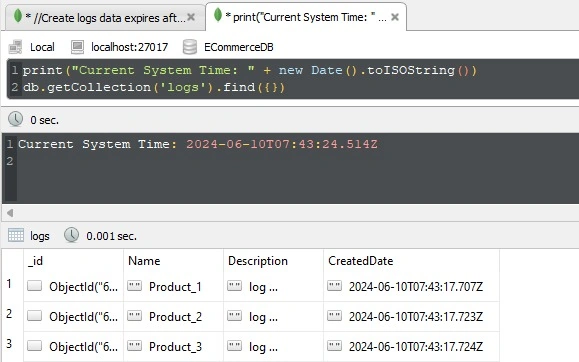Viewport: 579px width, 362px height.
Task: Close the '//Create logs data expires' tab
Action: coord(191,17)
